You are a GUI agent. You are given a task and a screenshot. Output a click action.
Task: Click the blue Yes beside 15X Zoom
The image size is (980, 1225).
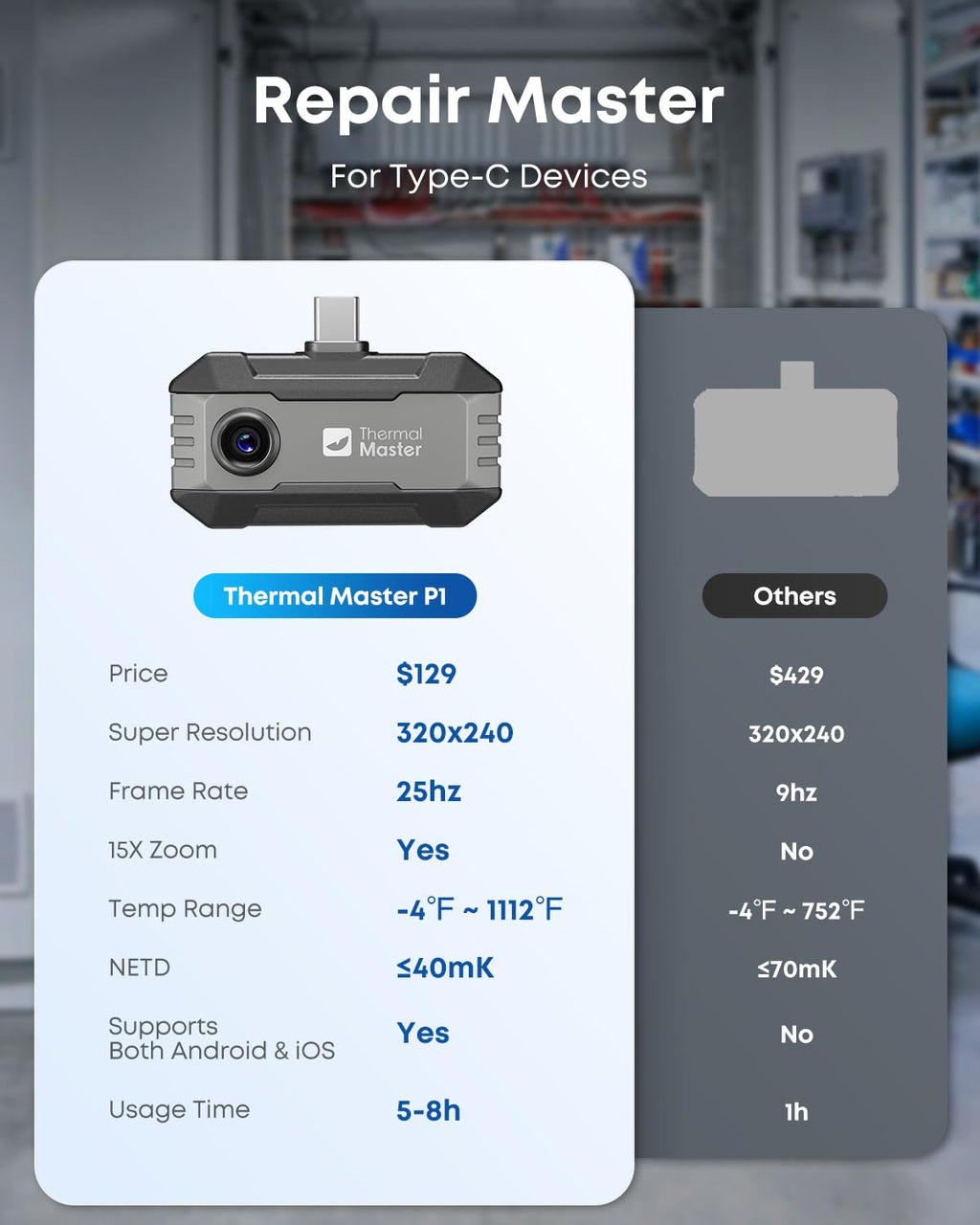423,850
